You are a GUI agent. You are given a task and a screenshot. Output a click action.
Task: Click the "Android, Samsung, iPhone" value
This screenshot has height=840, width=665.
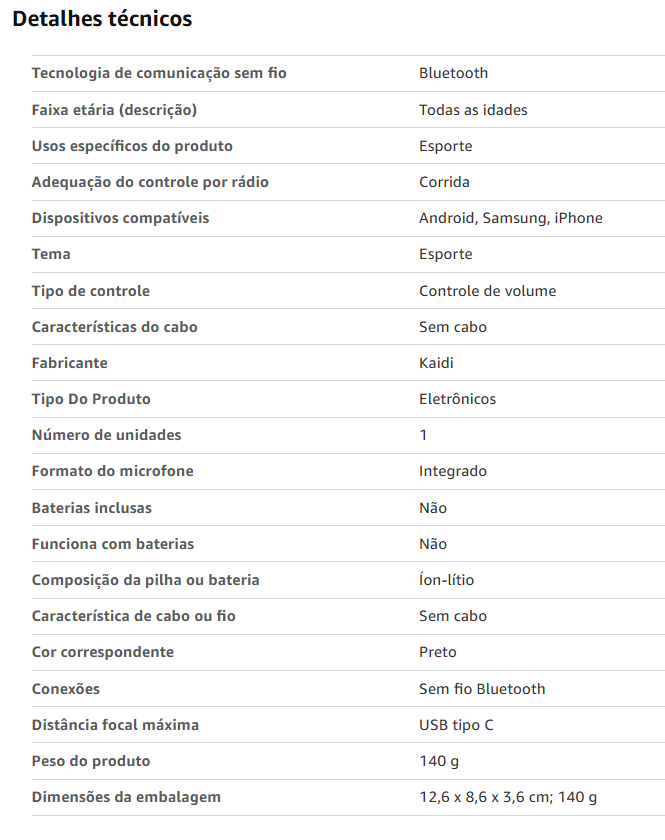click(x=510, y=218)
